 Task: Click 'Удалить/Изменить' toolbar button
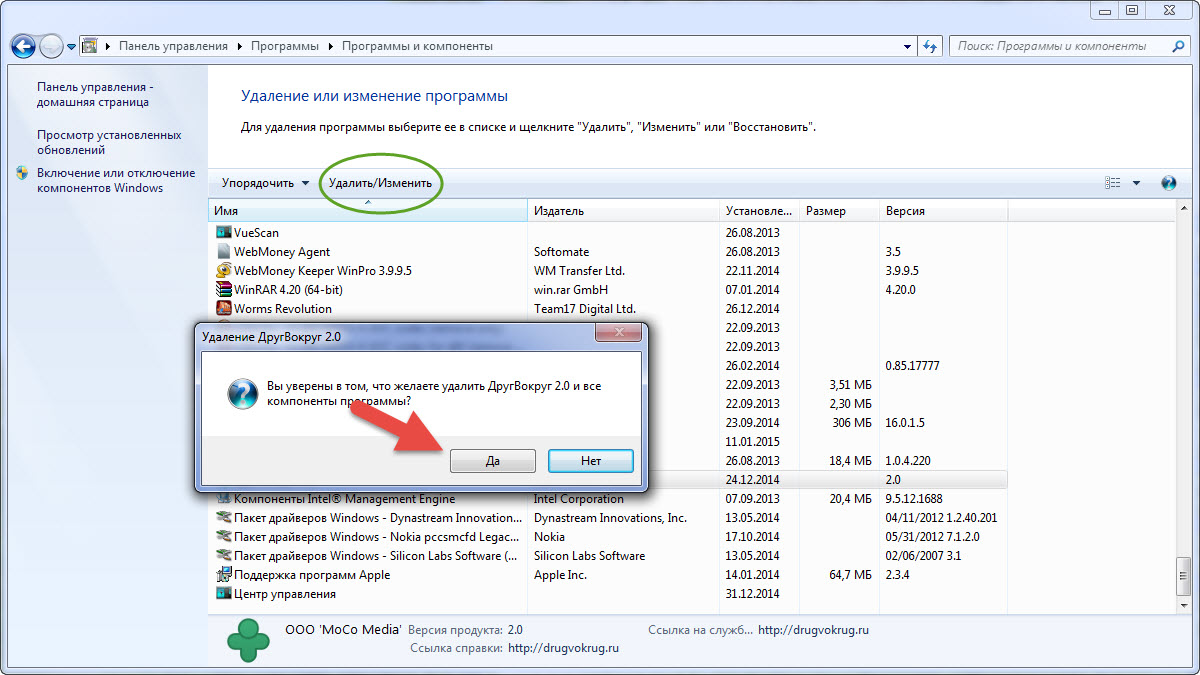pos(380,183)
